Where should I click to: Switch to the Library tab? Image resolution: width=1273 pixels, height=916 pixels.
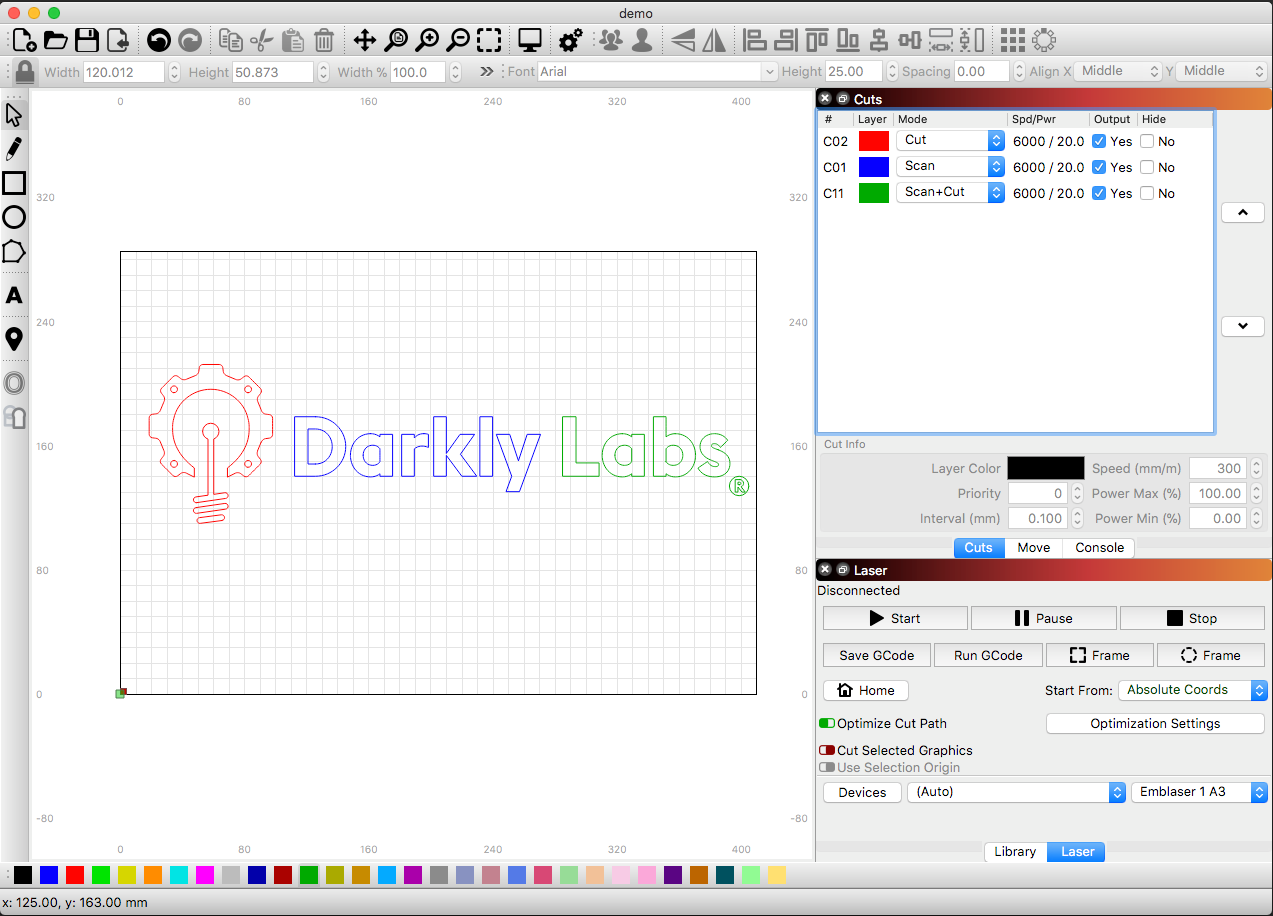[1015, 852]
